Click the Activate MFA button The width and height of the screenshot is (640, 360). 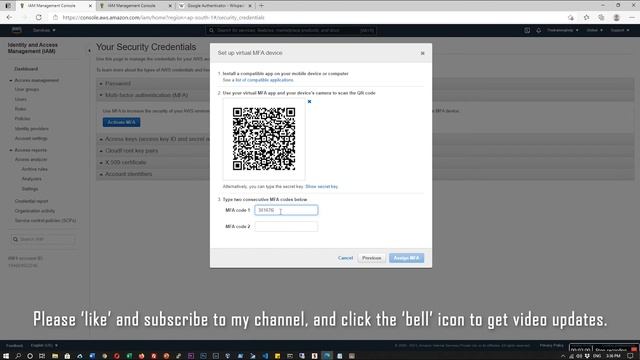click(x=121, y=122)
